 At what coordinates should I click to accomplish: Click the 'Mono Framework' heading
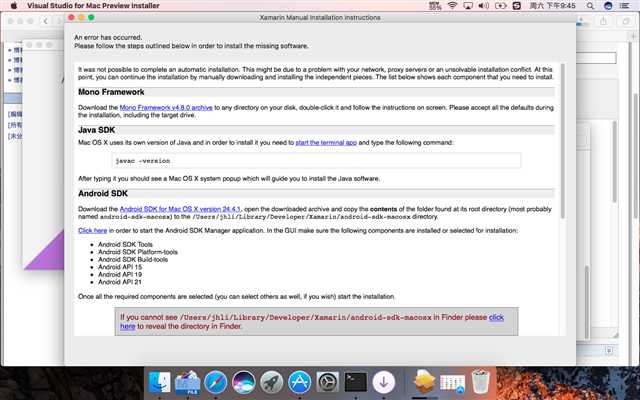coord(111,92)
